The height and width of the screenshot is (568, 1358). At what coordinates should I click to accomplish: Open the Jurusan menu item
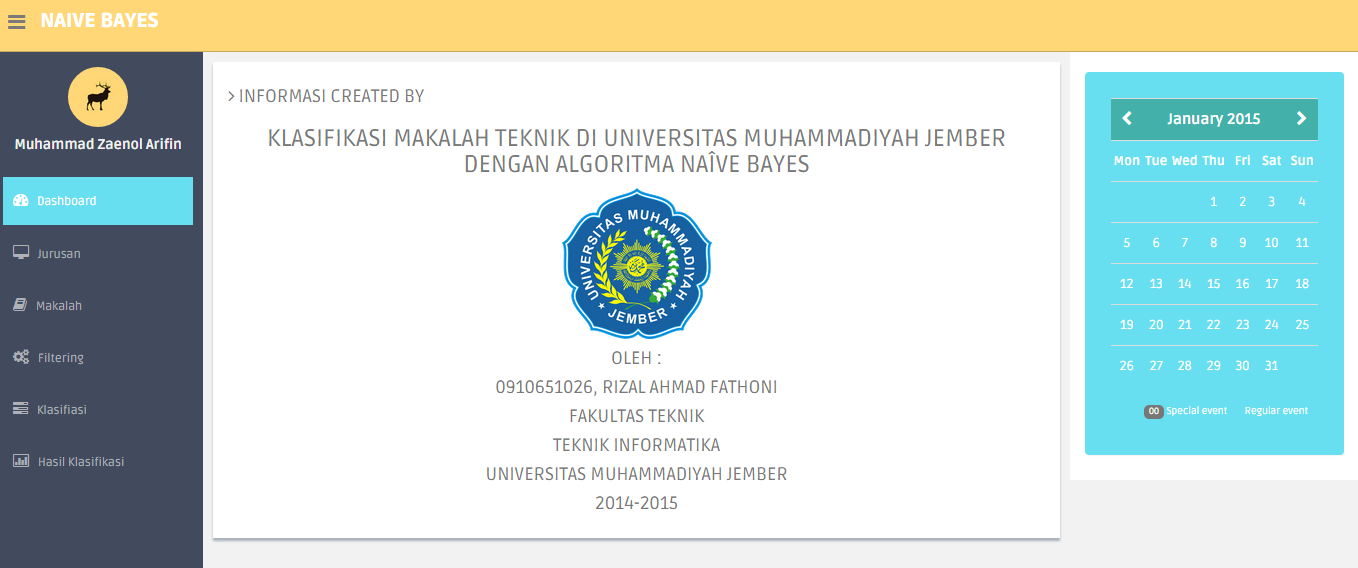point(98,253)
